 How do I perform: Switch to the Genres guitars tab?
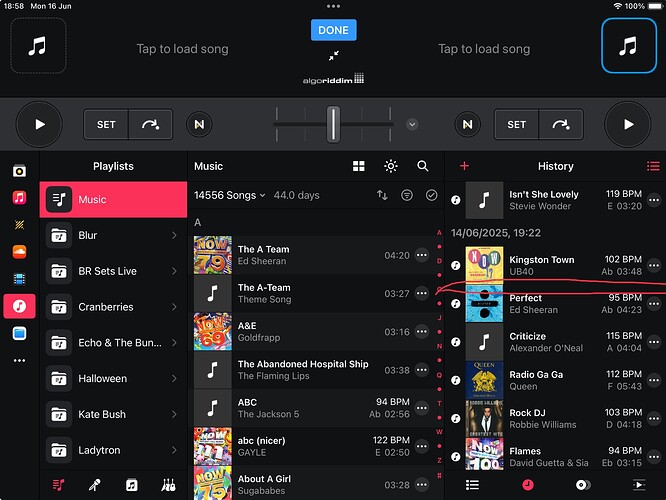[168, 485]
